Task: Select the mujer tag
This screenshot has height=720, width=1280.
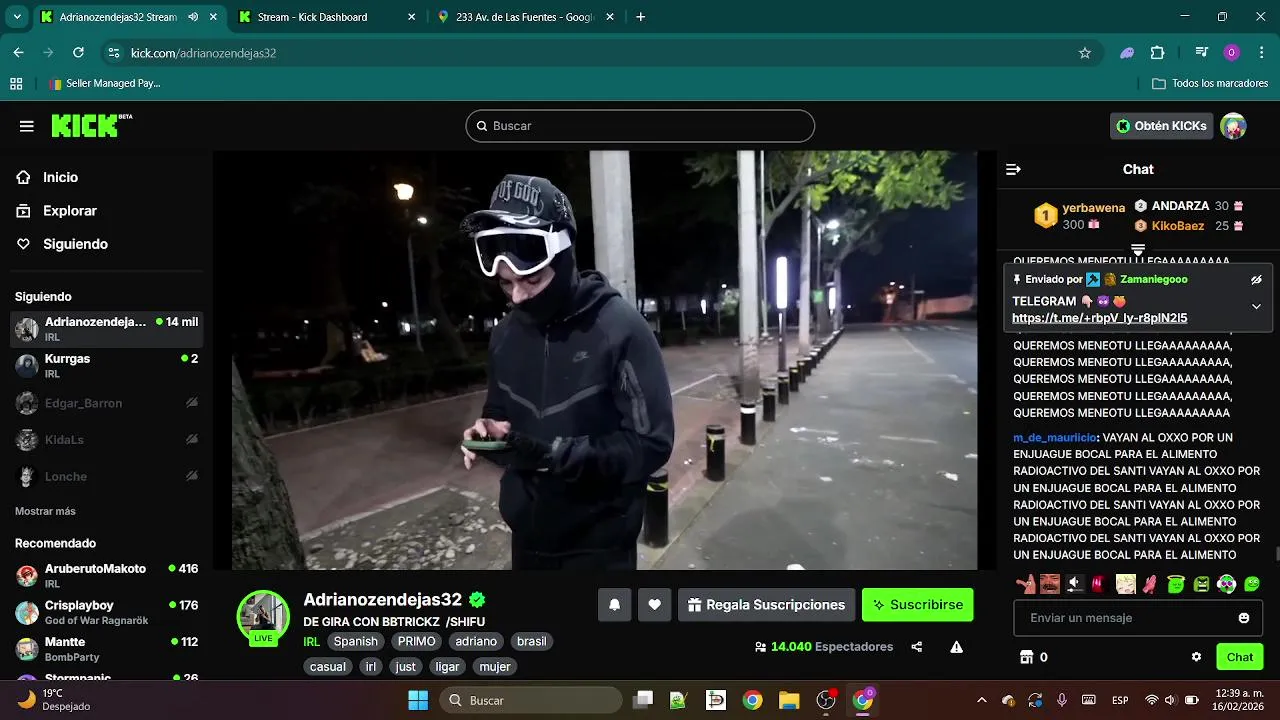Action: pyautogui.click(x=495, y=667)
